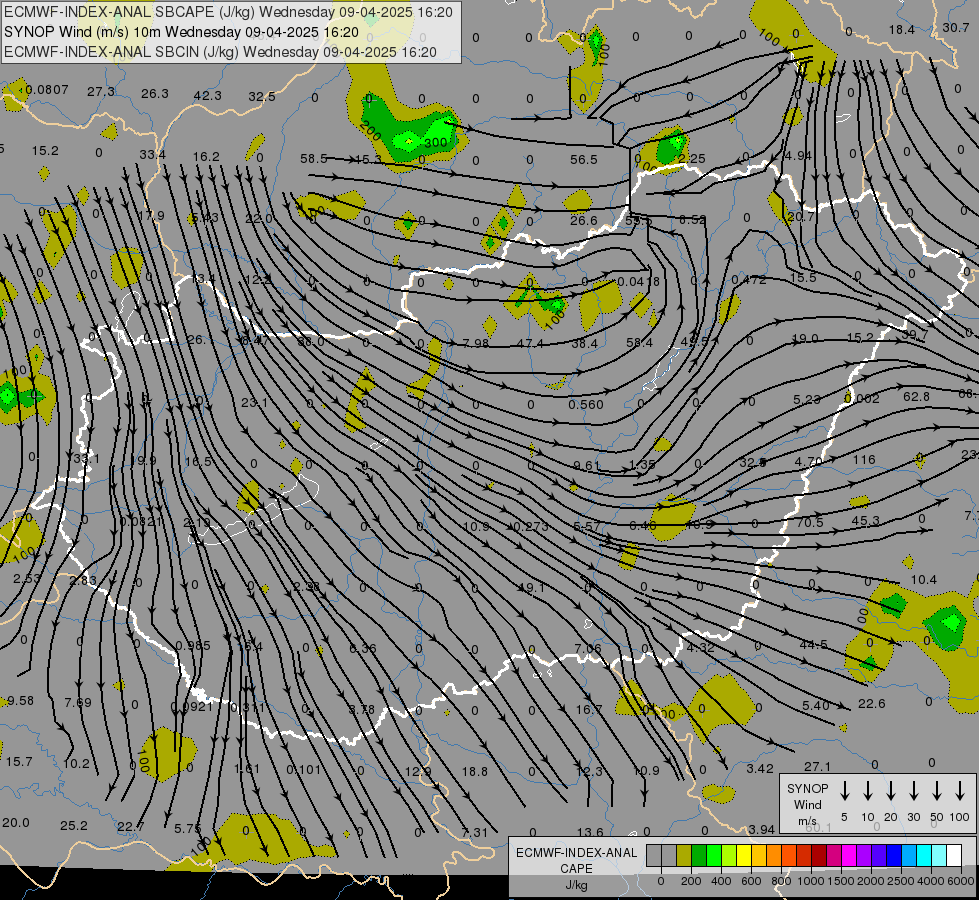Click the map value 7.31
Viewport: 979px width, 900px height.
[x=475, y=833]
